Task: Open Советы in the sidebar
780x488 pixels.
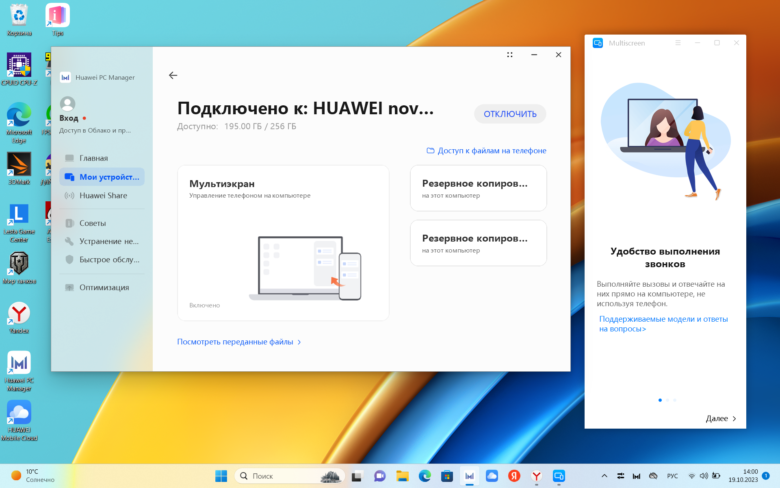Action: 102,223
